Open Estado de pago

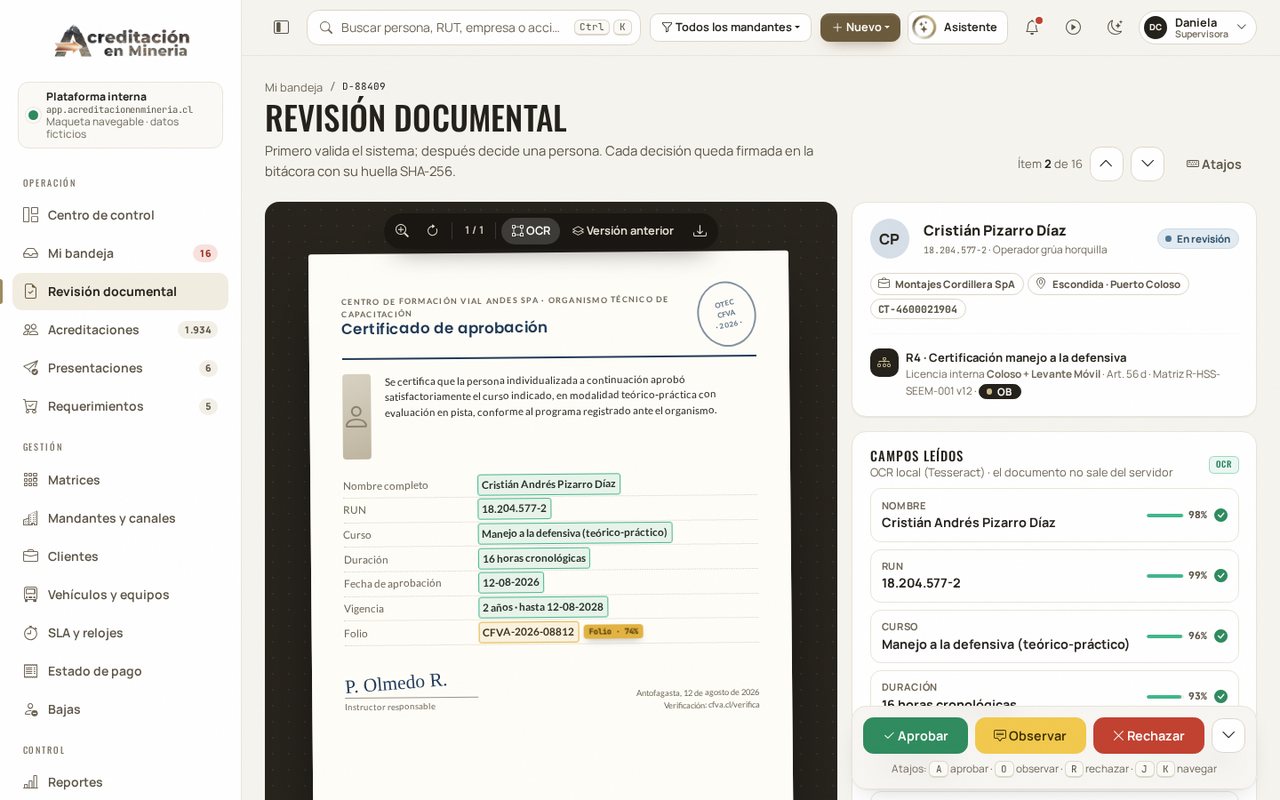pyautogui.click(x=120, y=671)
